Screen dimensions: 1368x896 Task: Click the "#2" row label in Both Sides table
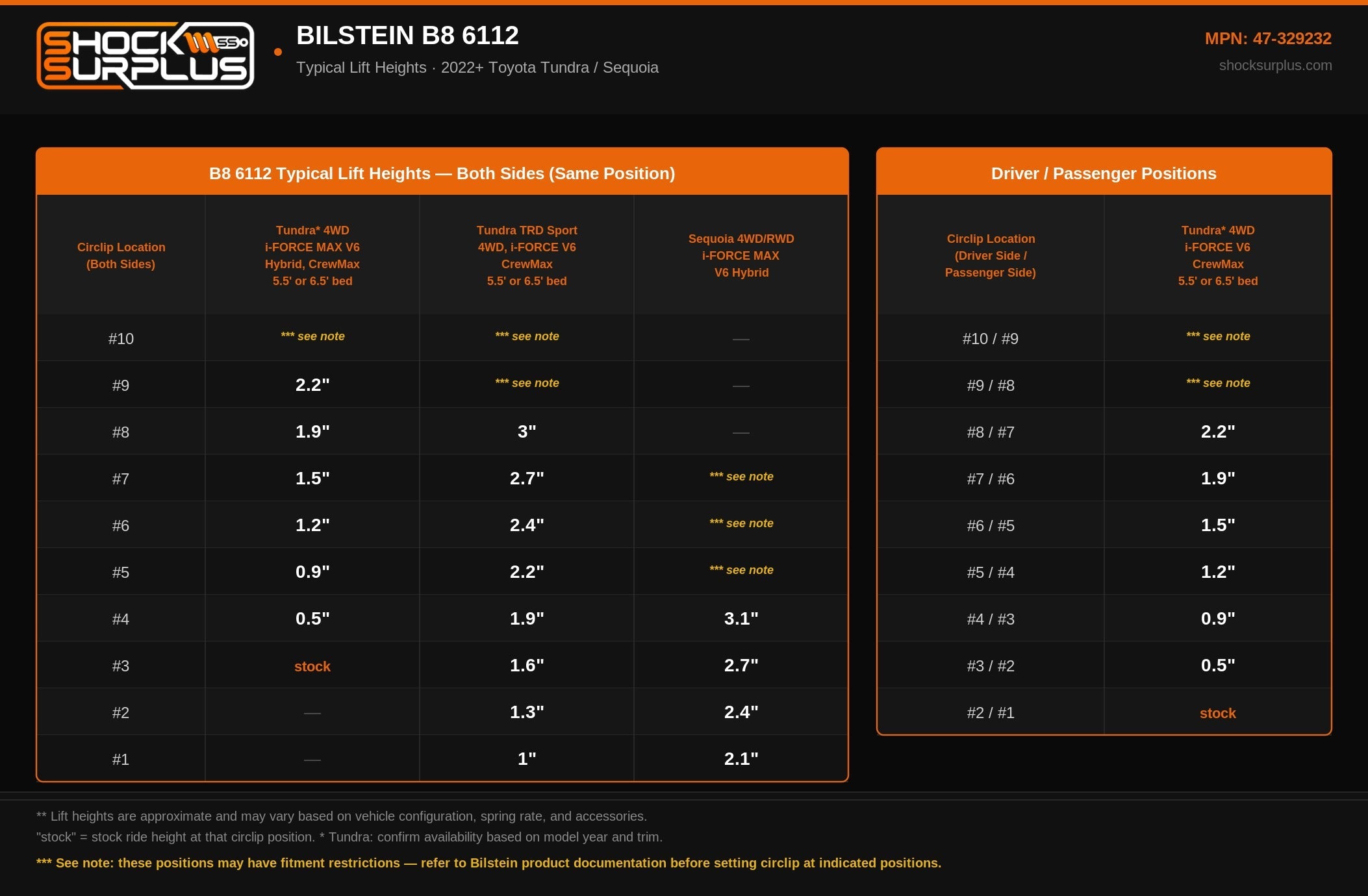tap(121, 713)
